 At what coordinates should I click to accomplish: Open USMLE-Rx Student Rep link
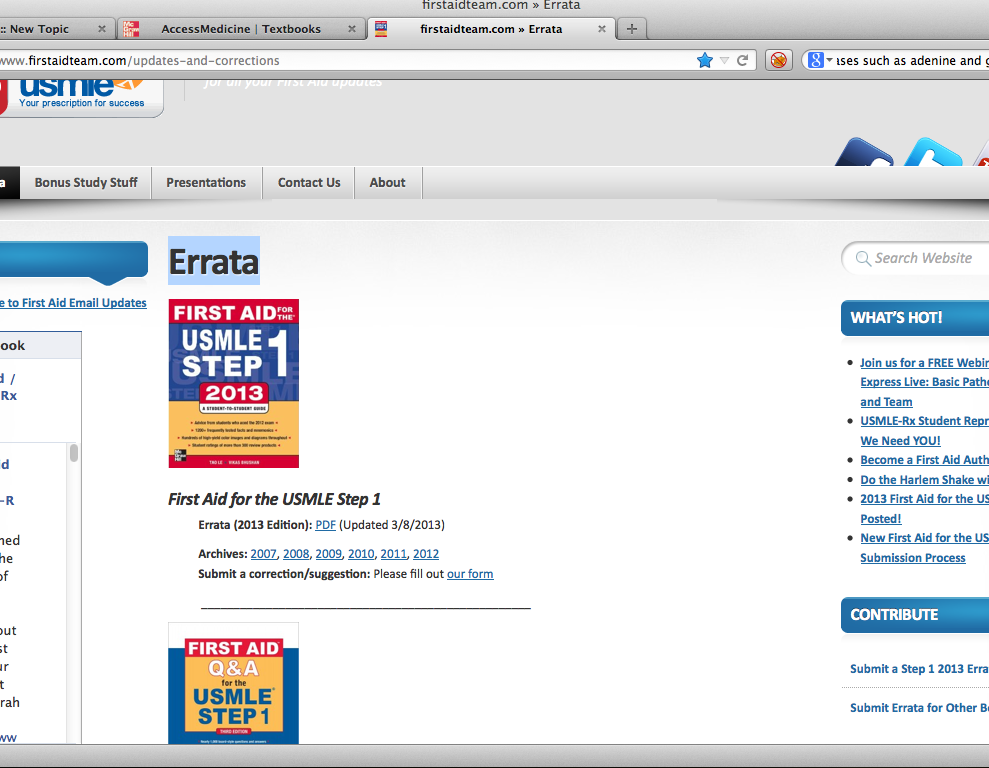[x=924, y=431]
